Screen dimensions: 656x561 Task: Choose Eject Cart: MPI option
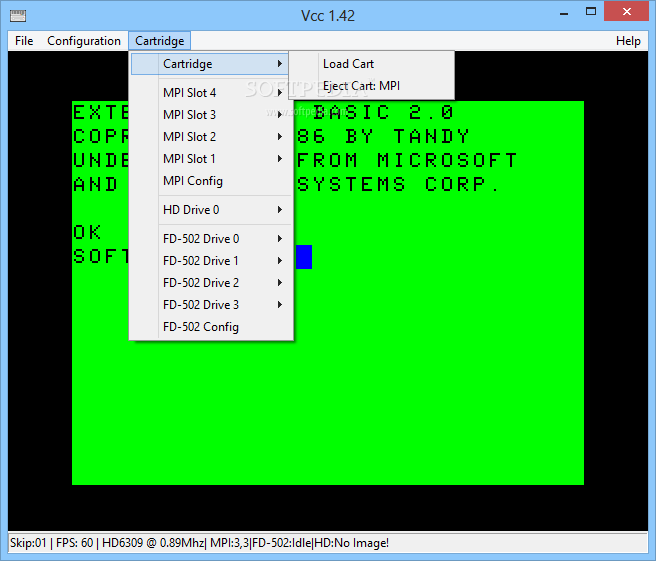click(x=372, y=86)
